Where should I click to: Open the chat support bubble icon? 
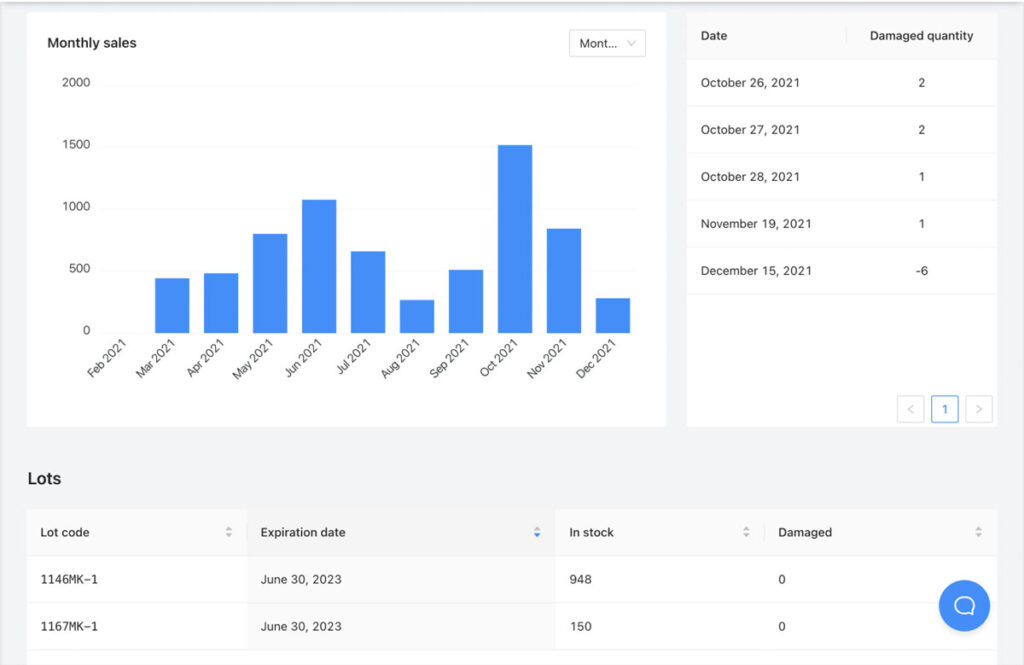click(964, 606)
